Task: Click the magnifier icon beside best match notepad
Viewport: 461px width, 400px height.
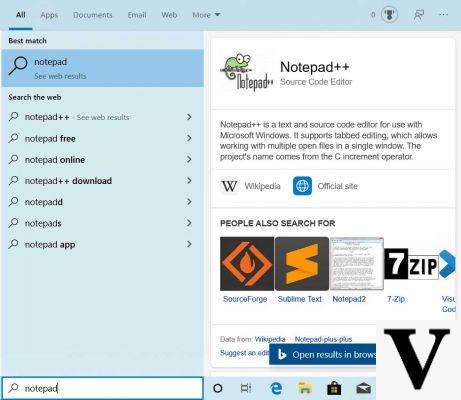Action: coord(18,65)
